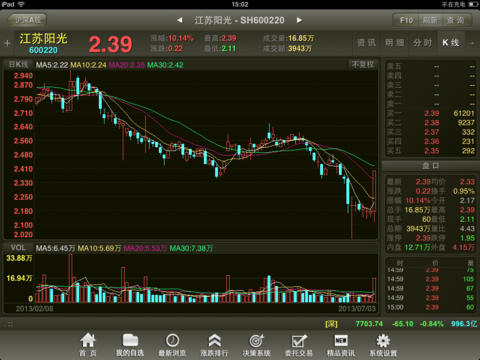
Task: Tap the -0.84% index change
Action: point(432,324)
